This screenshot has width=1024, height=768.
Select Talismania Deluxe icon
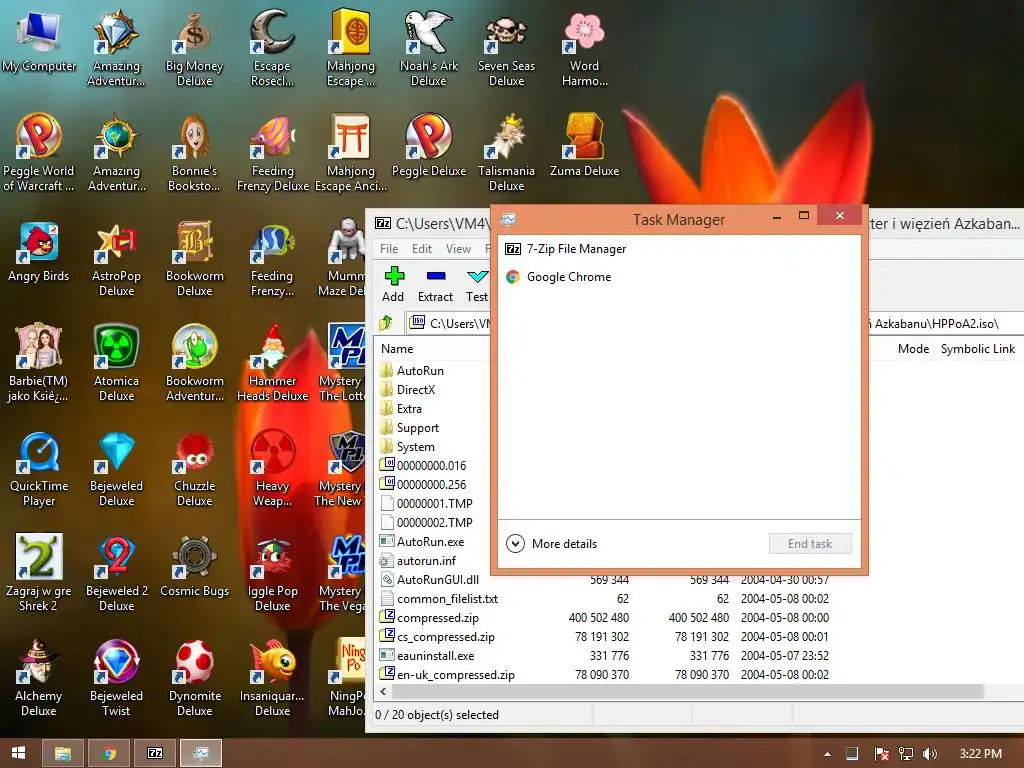506,153
